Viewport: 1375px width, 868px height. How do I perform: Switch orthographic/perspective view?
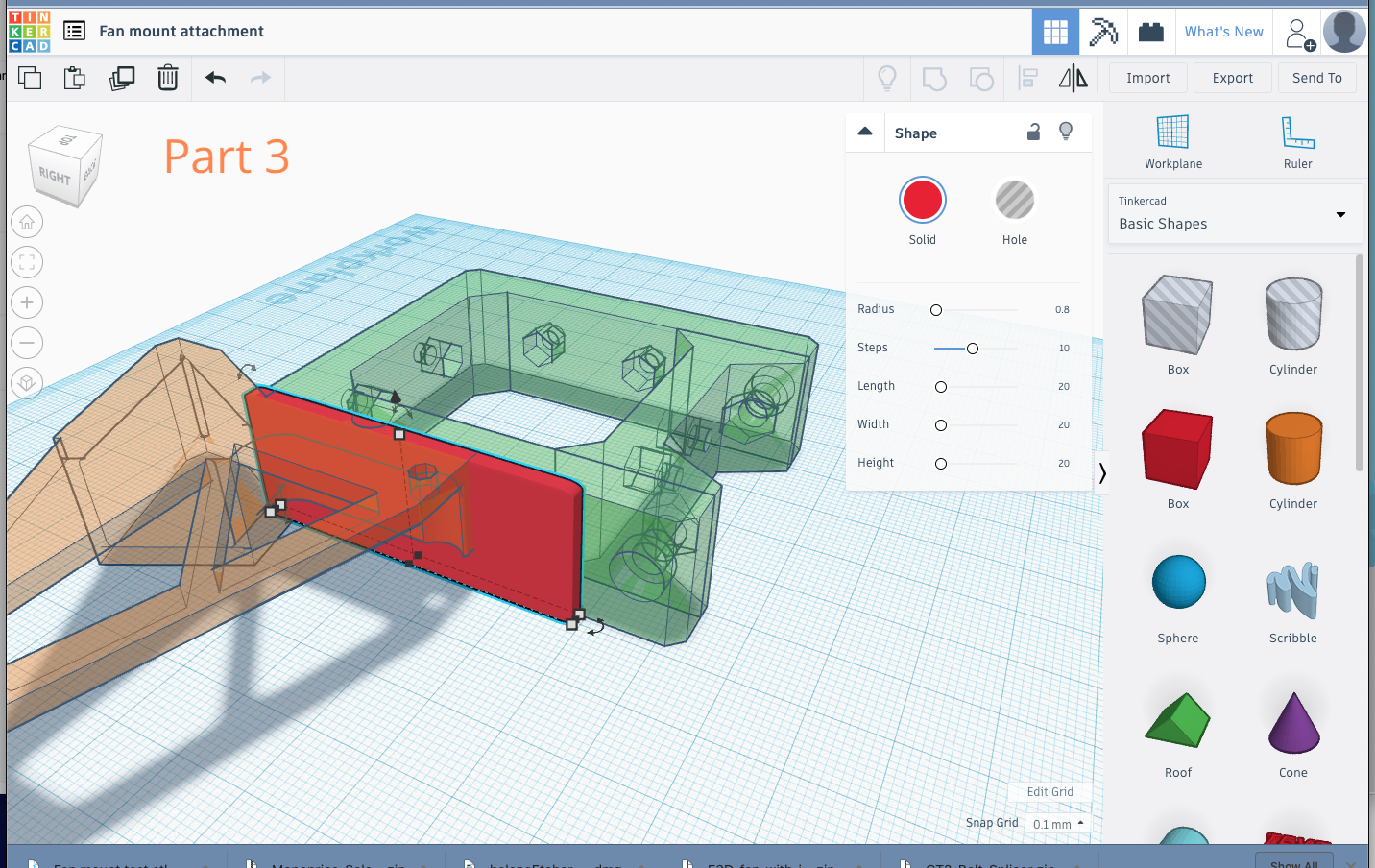[x=27, y=383]
